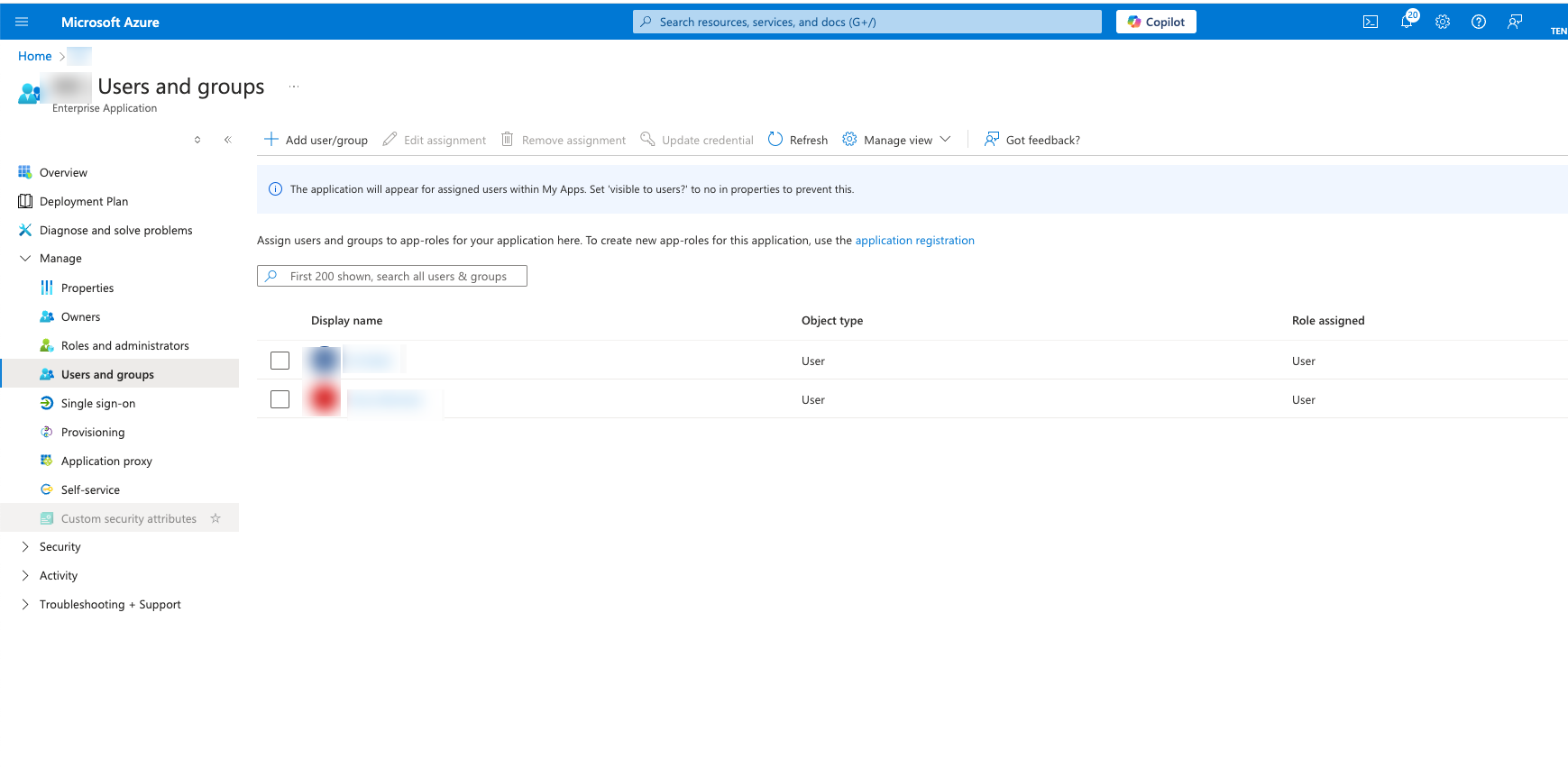The width and height of the screenshot is (1568, 768).
Task: Open the top bar feedback icon
Action: pyautogui.click(x=1515, y=23)
